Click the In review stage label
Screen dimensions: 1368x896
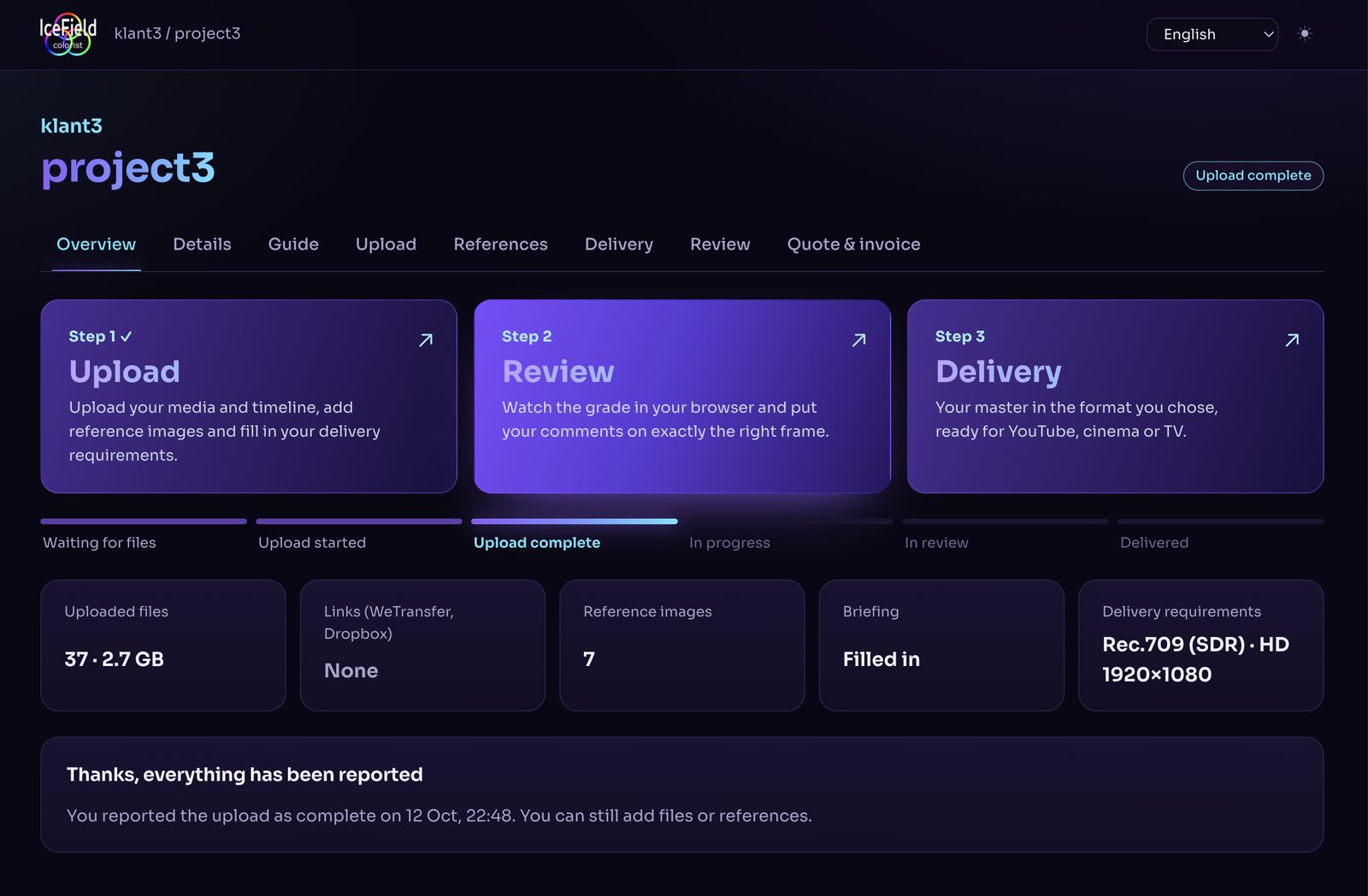[x=936, y=543]
